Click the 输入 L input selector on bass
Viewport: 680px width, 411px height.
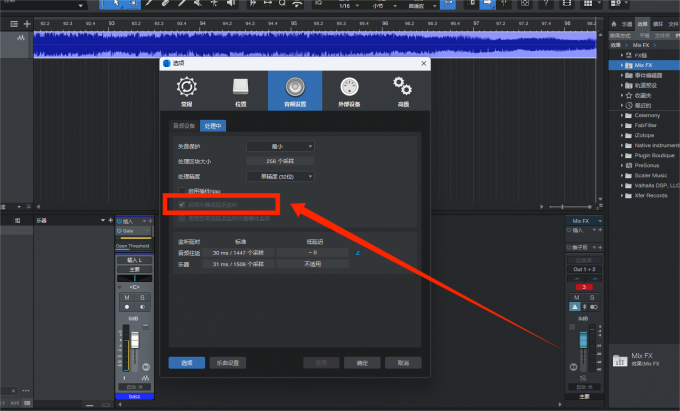[134, 260]
